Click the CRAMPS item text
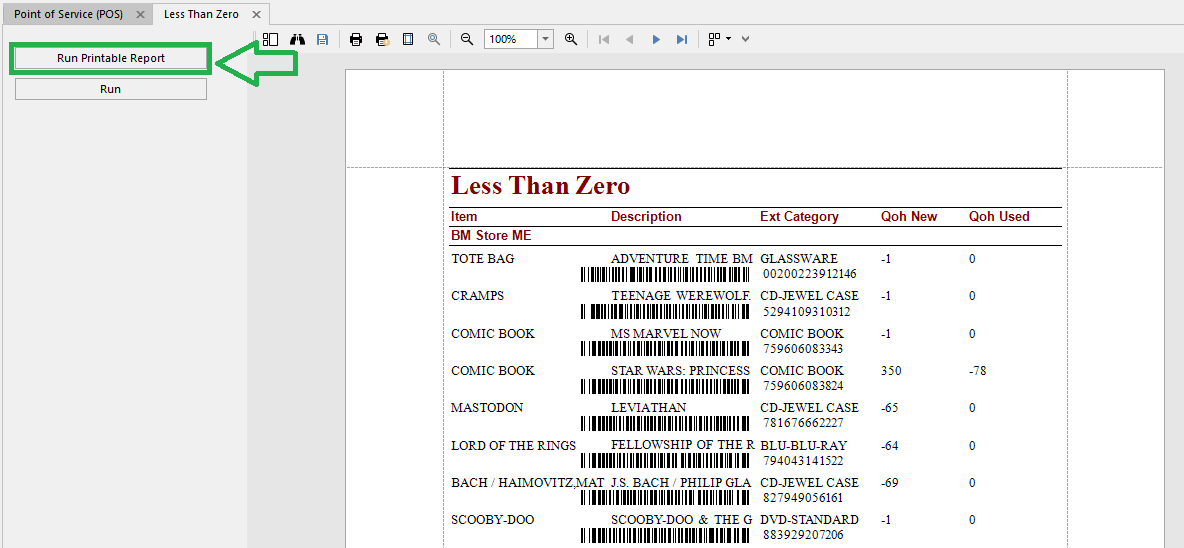1184x548 pixels. [477, 296]
